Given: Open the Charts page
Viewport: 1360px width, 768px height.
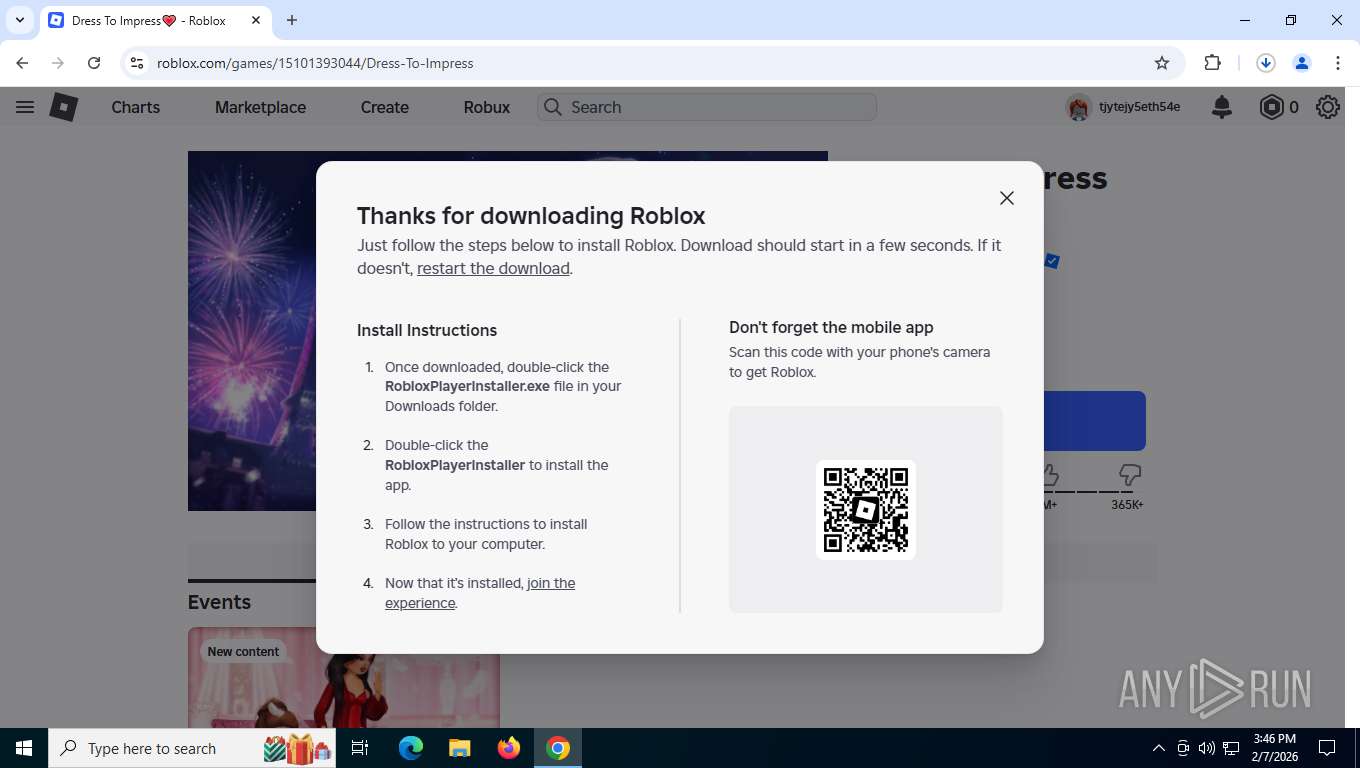Looking at the screenshot, I should pyautogui.click(x=135, y=107).
